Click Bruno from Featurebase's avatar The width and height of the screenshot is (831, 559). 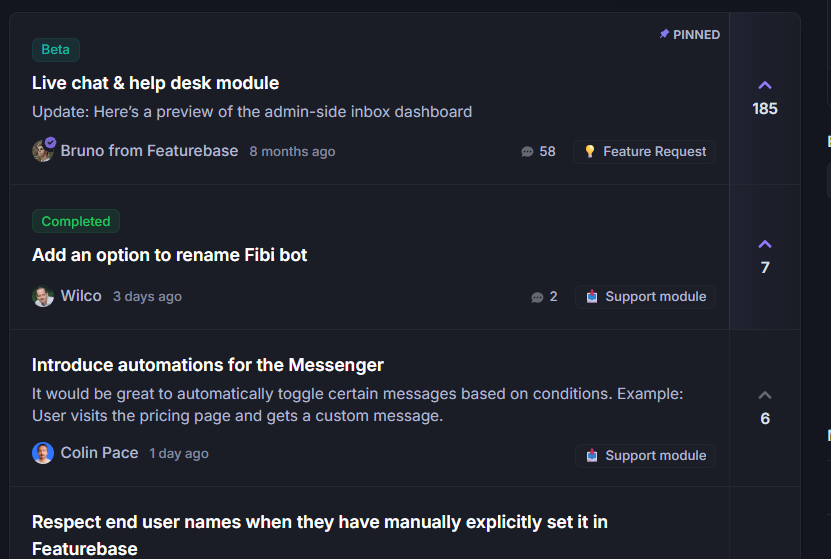coord(43,150)
